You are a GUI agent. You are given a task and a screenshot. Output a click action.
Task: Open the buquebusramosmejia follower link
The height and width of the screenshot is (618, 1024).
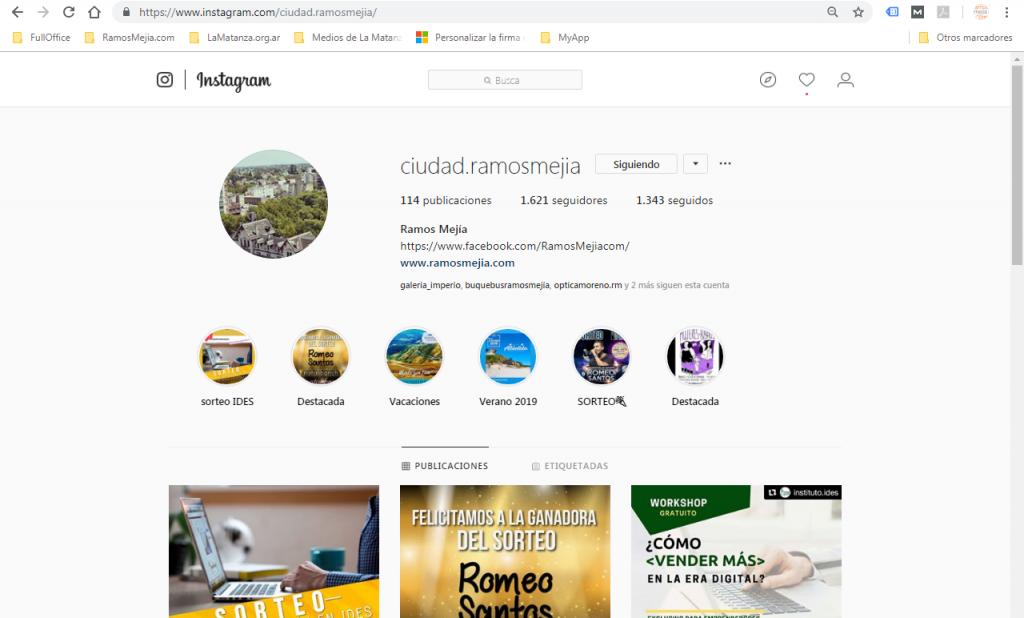point(507,285)
